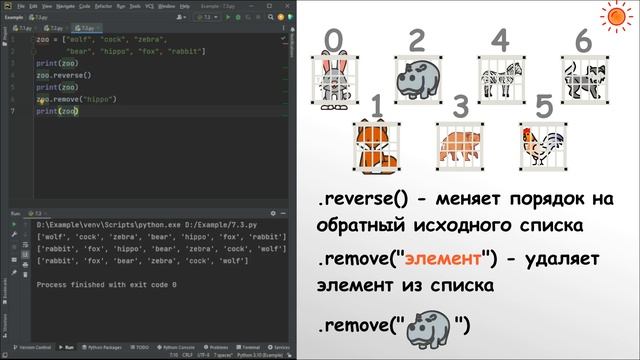Click the green inspection checkmark in editor
This screenshot has height=360, width=640.
(x=284, y=38)
